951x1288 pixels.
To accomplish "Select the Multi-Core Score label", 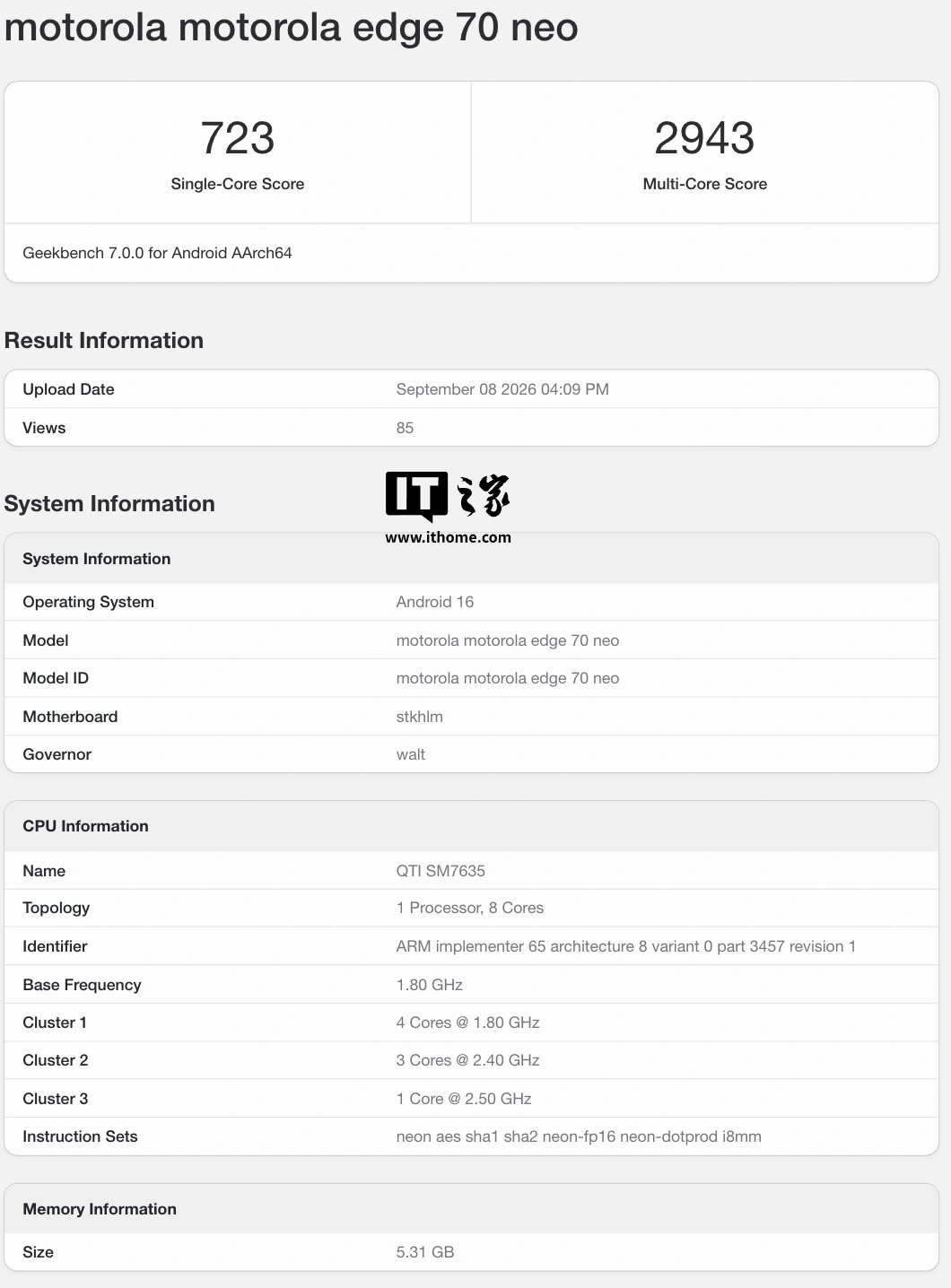I will point(705,184).
